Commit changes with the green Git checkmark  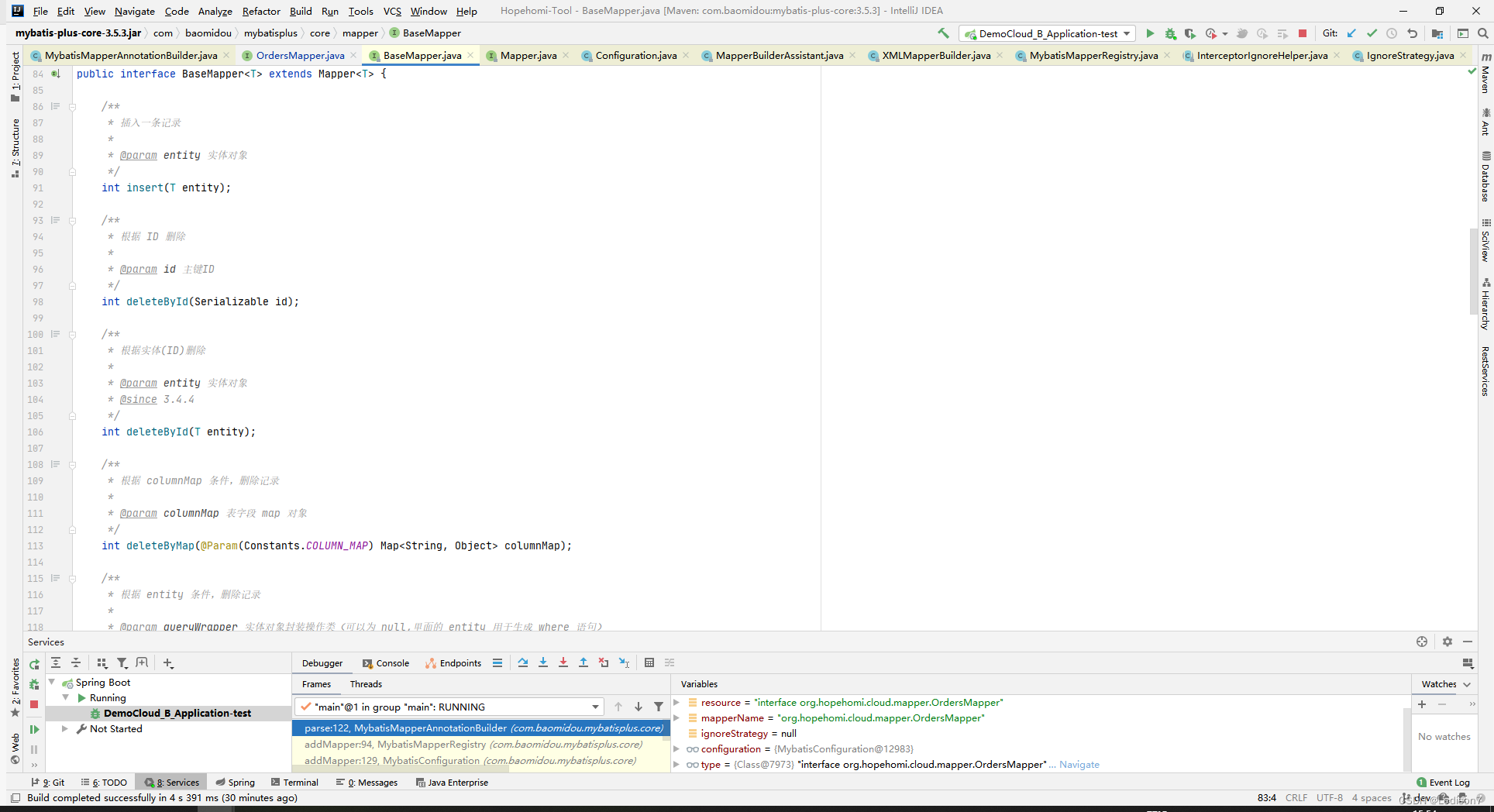pyautogui.click(x=1372, y=33)
